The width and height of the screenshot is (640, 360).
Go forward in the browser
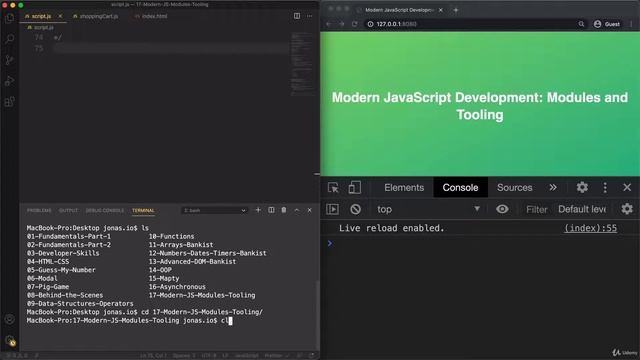point(342,24)
